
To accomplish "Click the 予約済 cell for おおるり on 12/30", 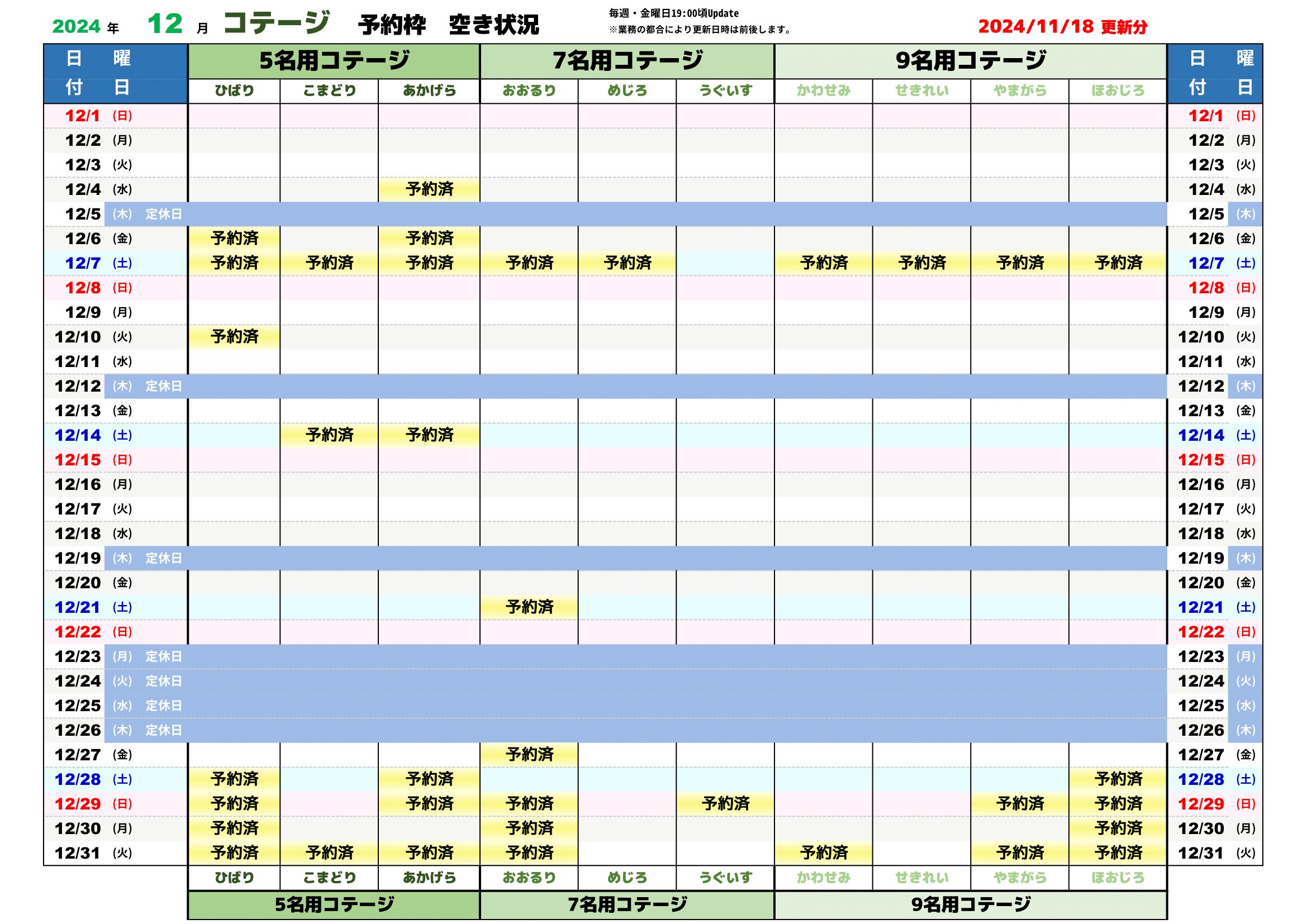I will coord(529,828).
